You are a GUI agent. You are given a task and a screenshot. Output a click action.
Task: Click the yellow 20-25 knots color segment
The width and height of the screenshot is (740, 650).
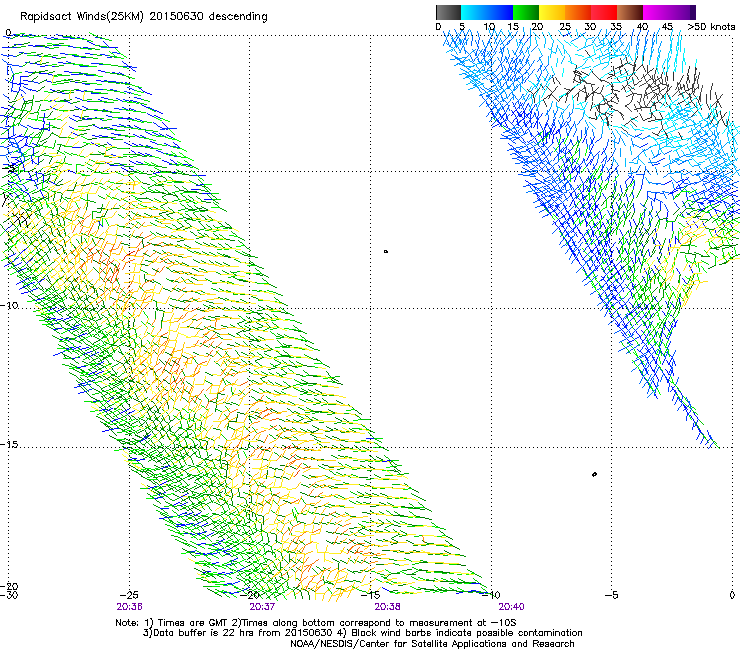(552, 12)
